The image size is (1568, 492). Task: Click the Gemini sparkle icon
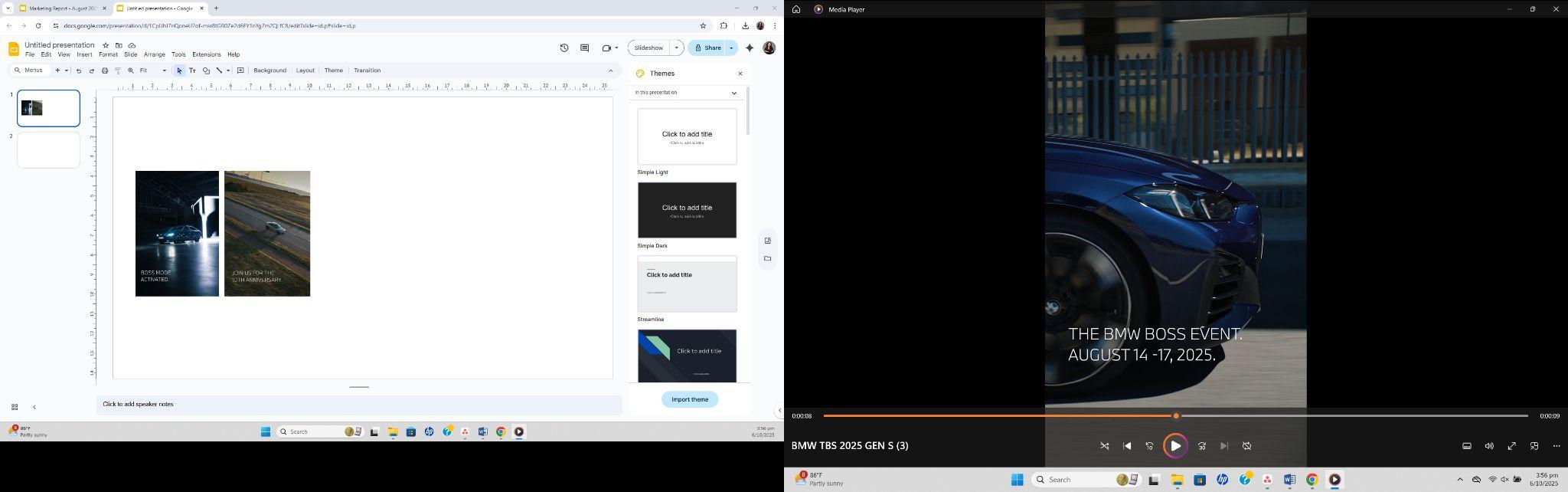[750, 48]
